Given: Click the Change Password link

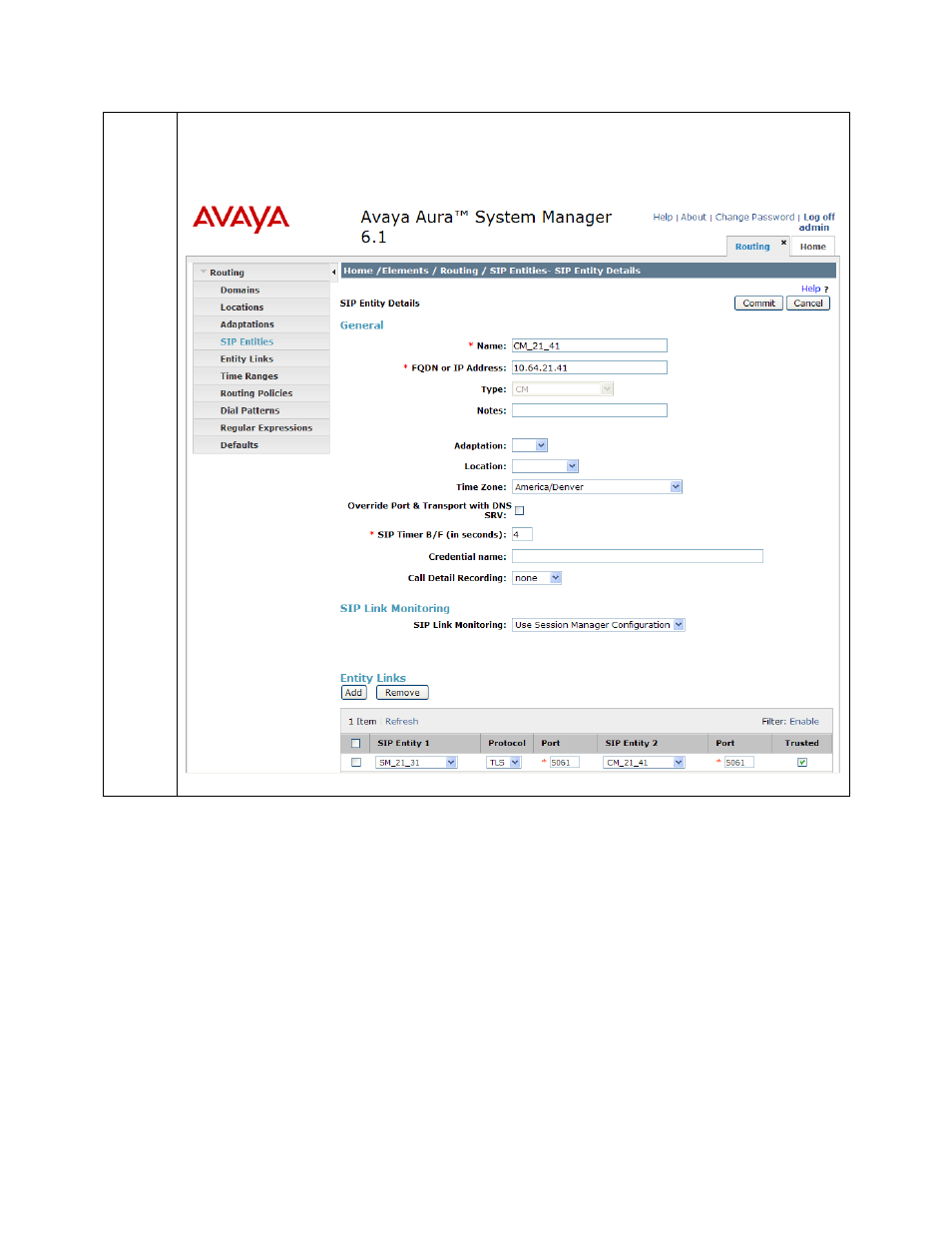Looking at the screenshot, I should pos(754,217).
